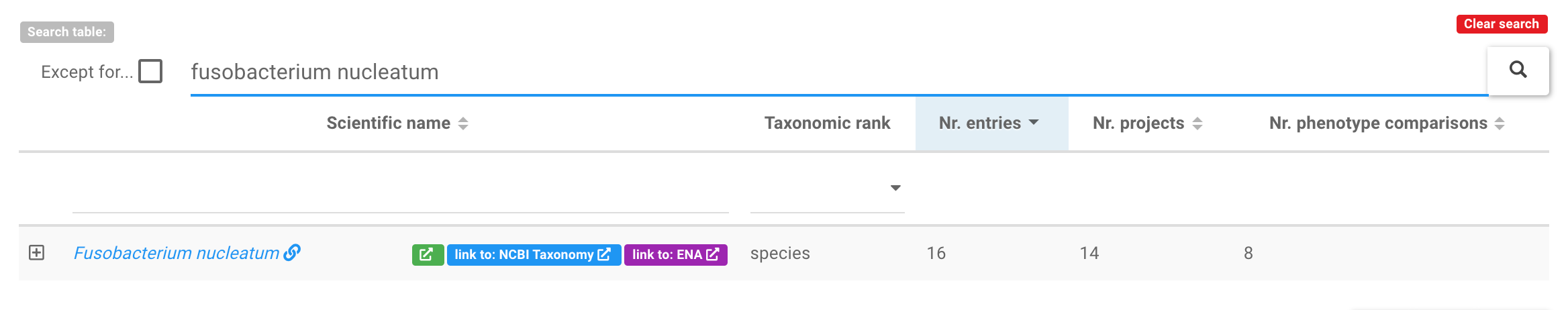Click the Taxonomic rank column header
This screenshot has width=1568, height=310.
coord(827,123)
